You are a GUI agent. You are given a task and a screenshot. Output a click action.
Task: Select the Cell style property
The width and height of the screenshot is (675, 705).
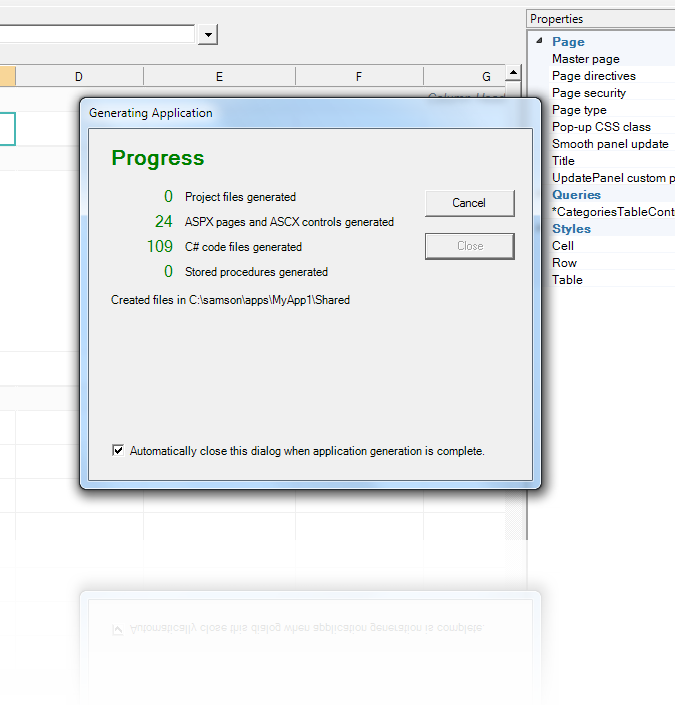click(x=563, y=246)
